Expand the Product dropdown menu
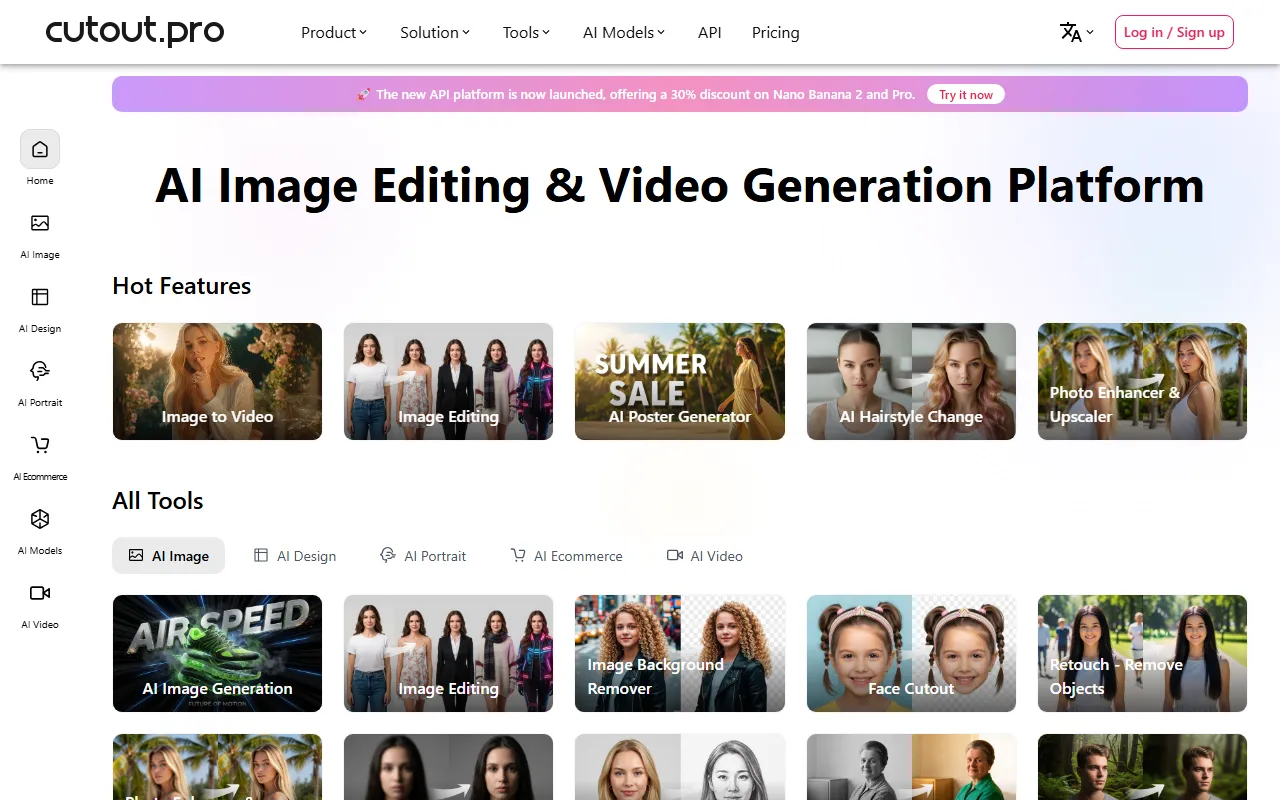 point(334,32)
